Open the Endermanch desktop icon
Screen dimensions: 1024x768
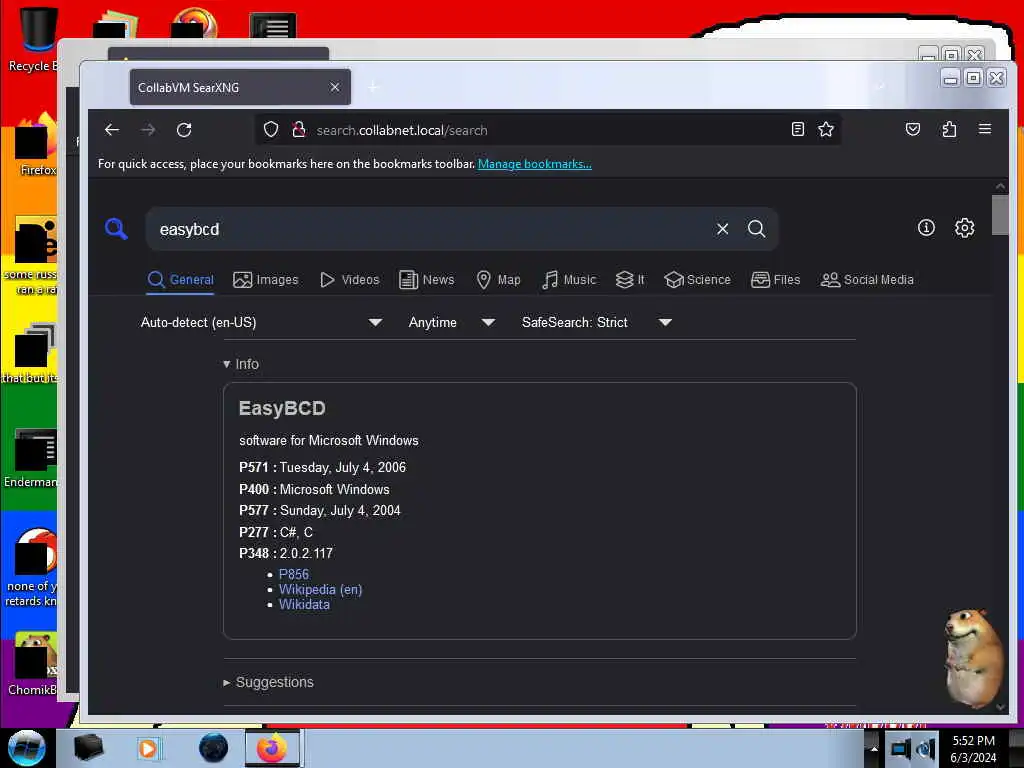[31, 458]
